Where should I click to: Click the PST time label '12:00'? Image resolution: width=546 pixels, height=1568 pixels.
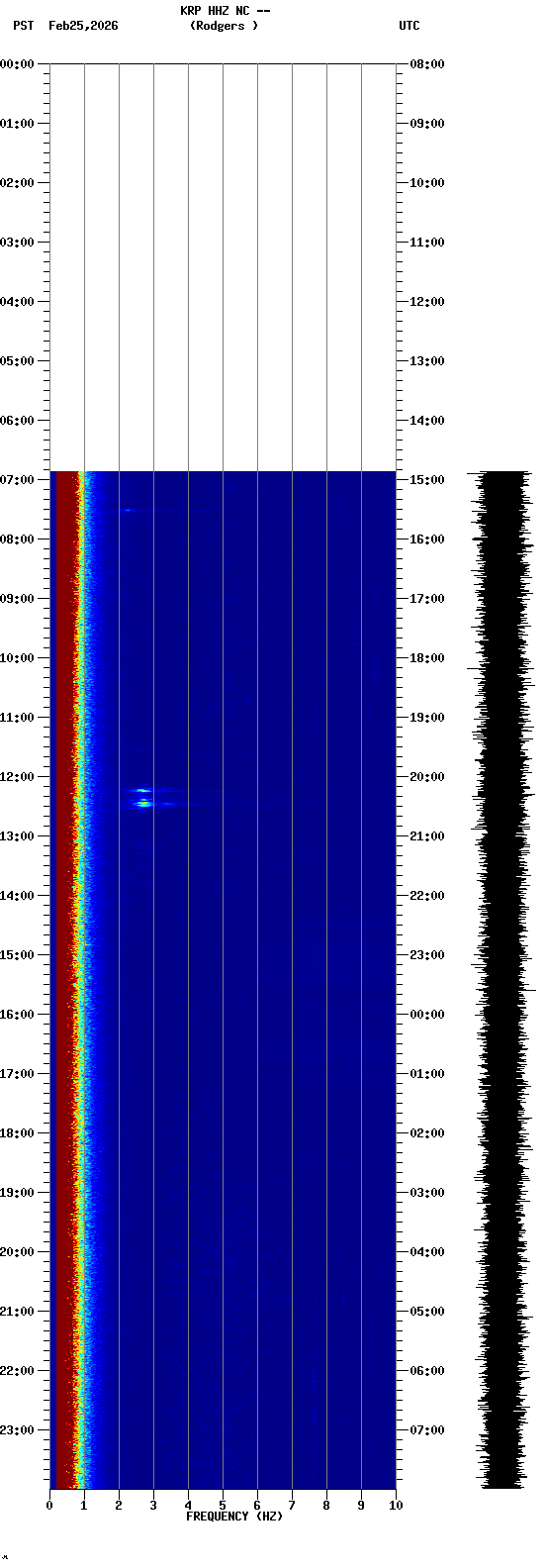click(17, 777)
